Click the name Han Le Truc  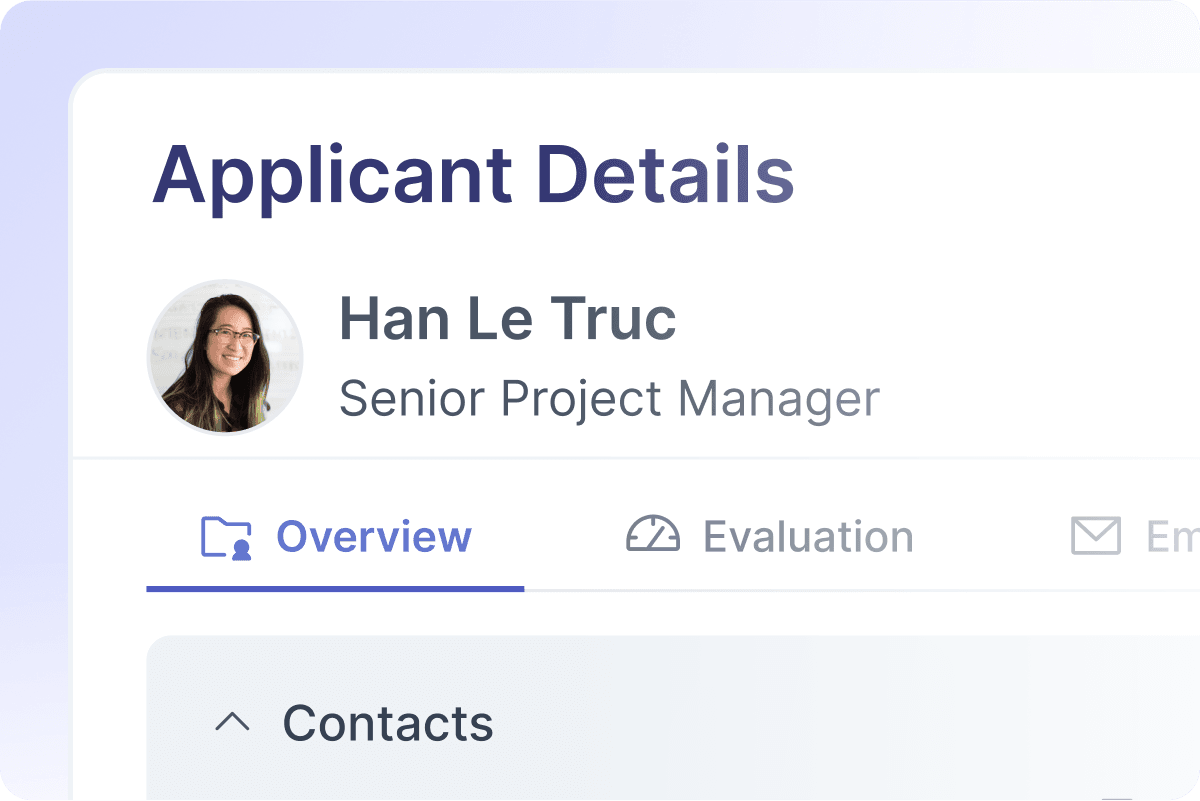508,318
